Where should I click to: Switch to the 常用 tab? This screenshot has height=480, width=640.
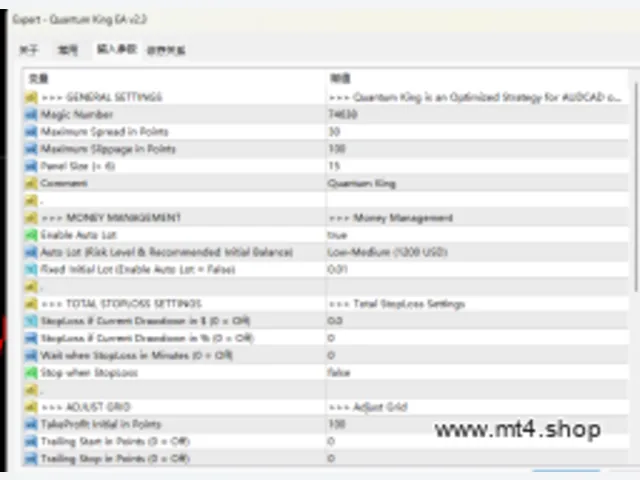(67, 50)
